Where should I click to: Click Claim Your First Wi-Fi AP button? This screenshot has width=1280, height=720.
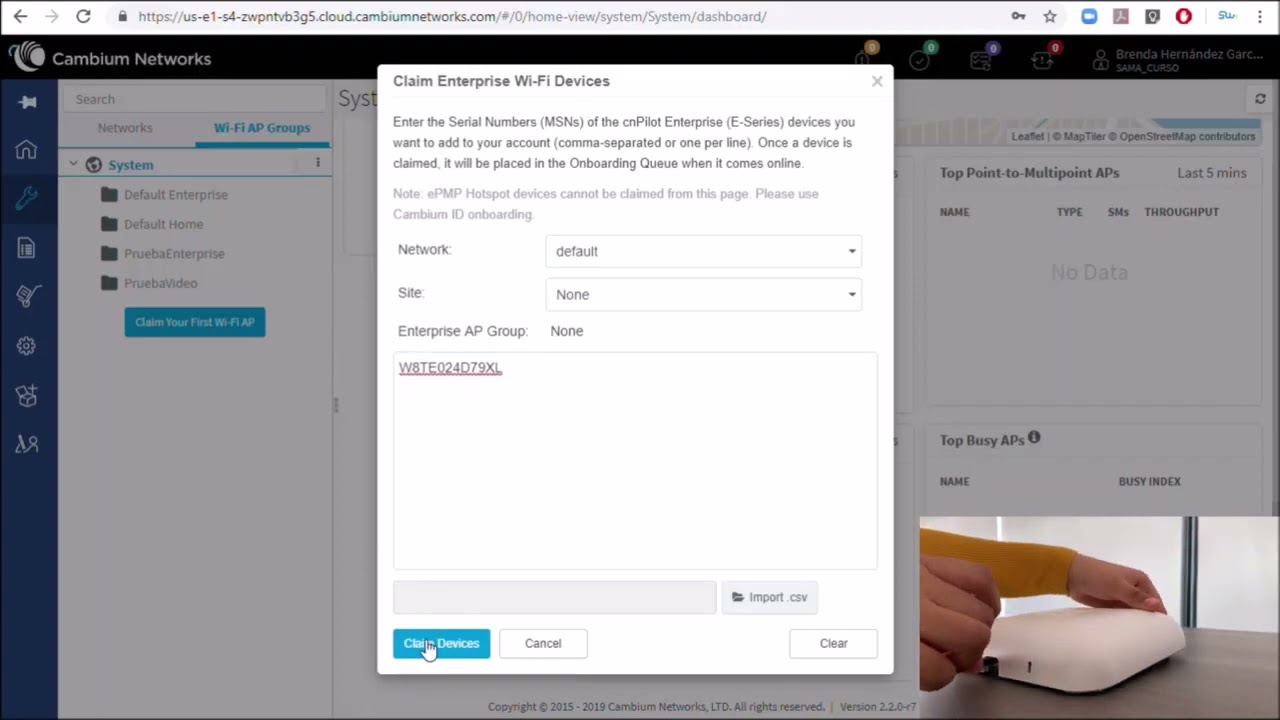195,322
